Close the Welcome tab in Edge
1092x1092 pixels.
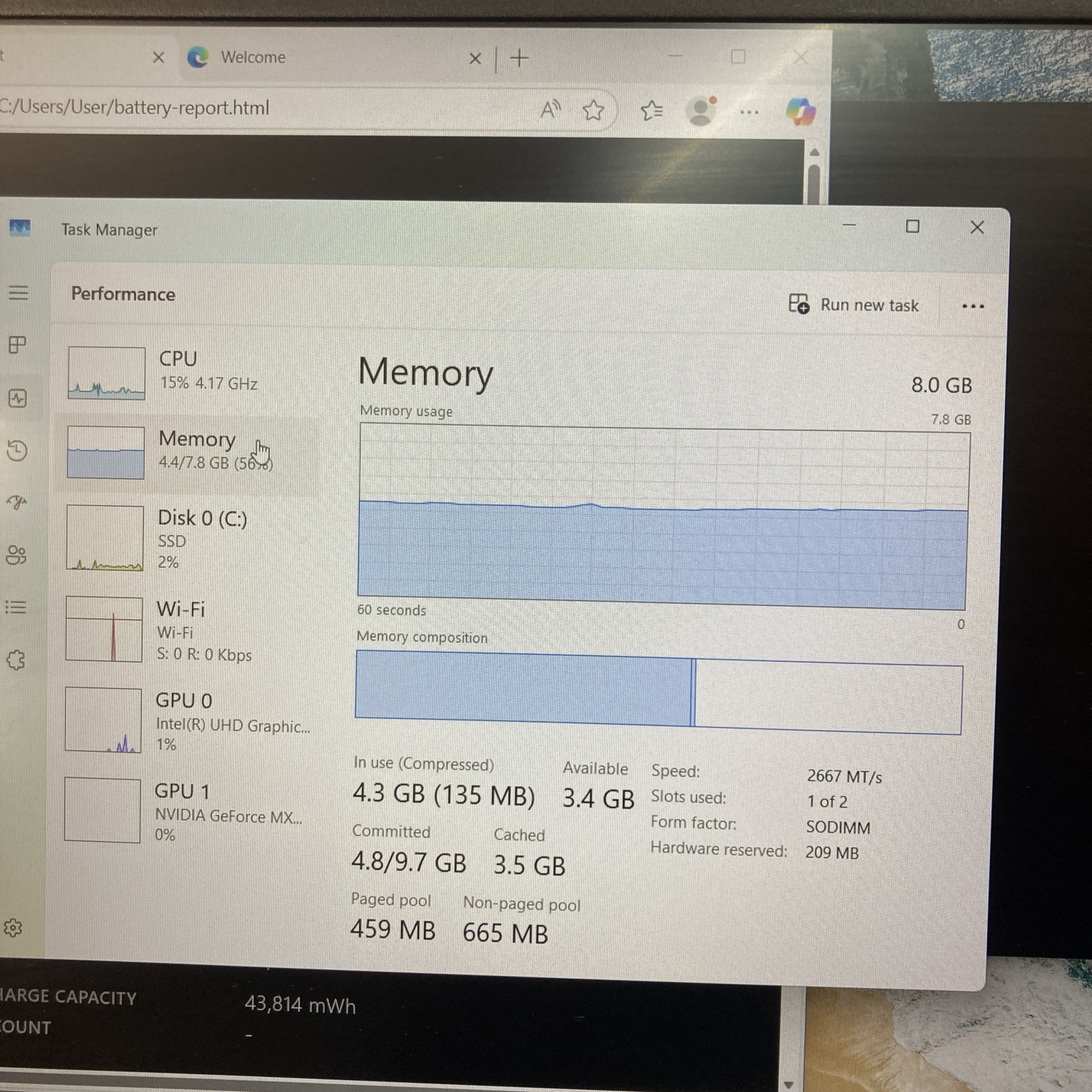(x=475, y=59)
